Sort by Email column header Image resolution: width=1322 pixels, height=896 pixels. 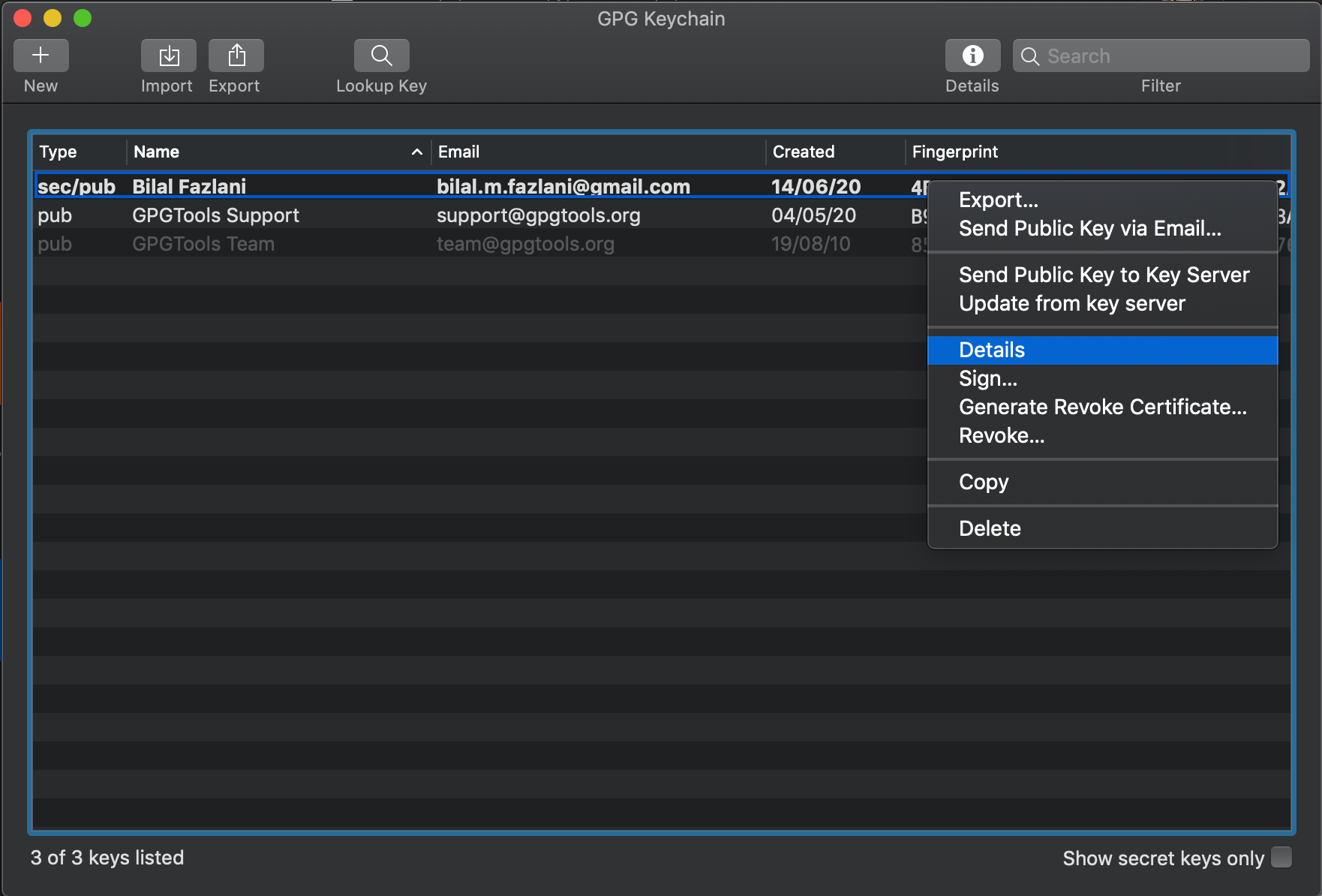[598, 152]
